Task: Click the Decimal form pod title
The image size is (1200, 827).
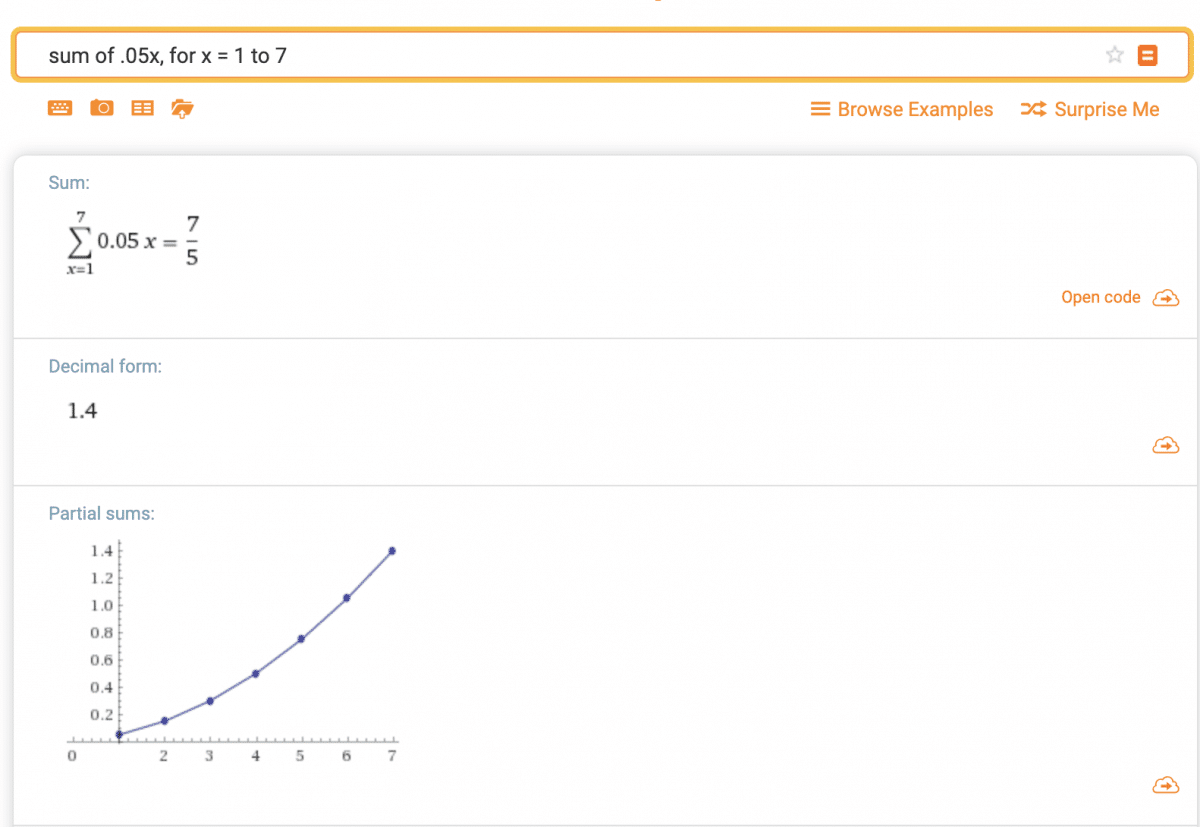Action: (105, 366)
